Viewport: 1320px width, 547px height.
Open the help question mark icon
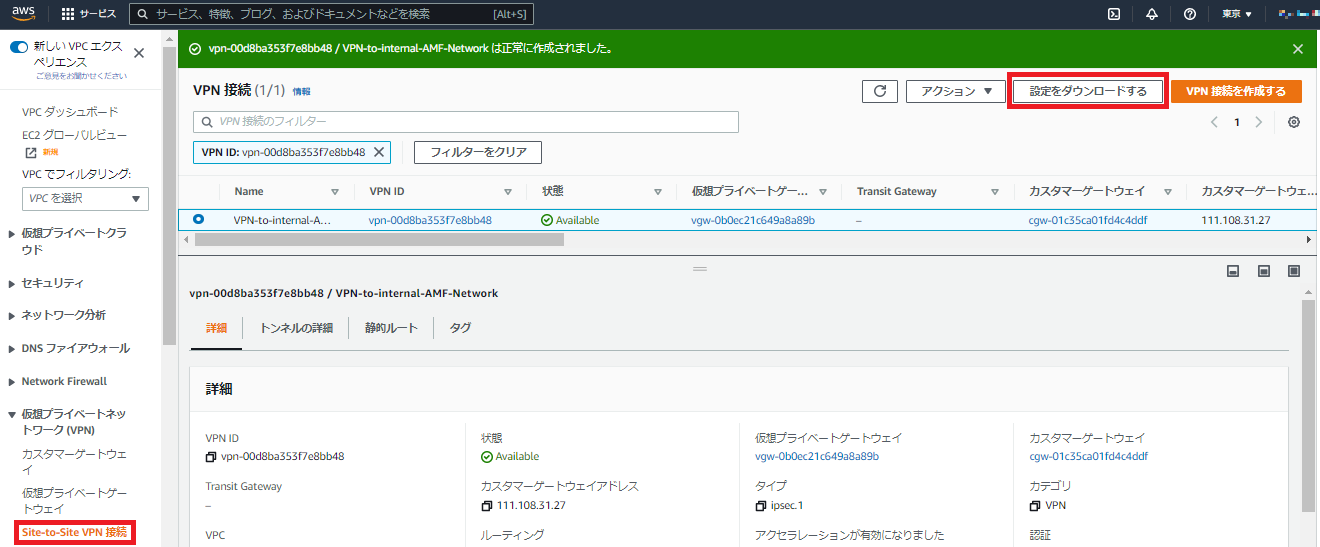1189,14
